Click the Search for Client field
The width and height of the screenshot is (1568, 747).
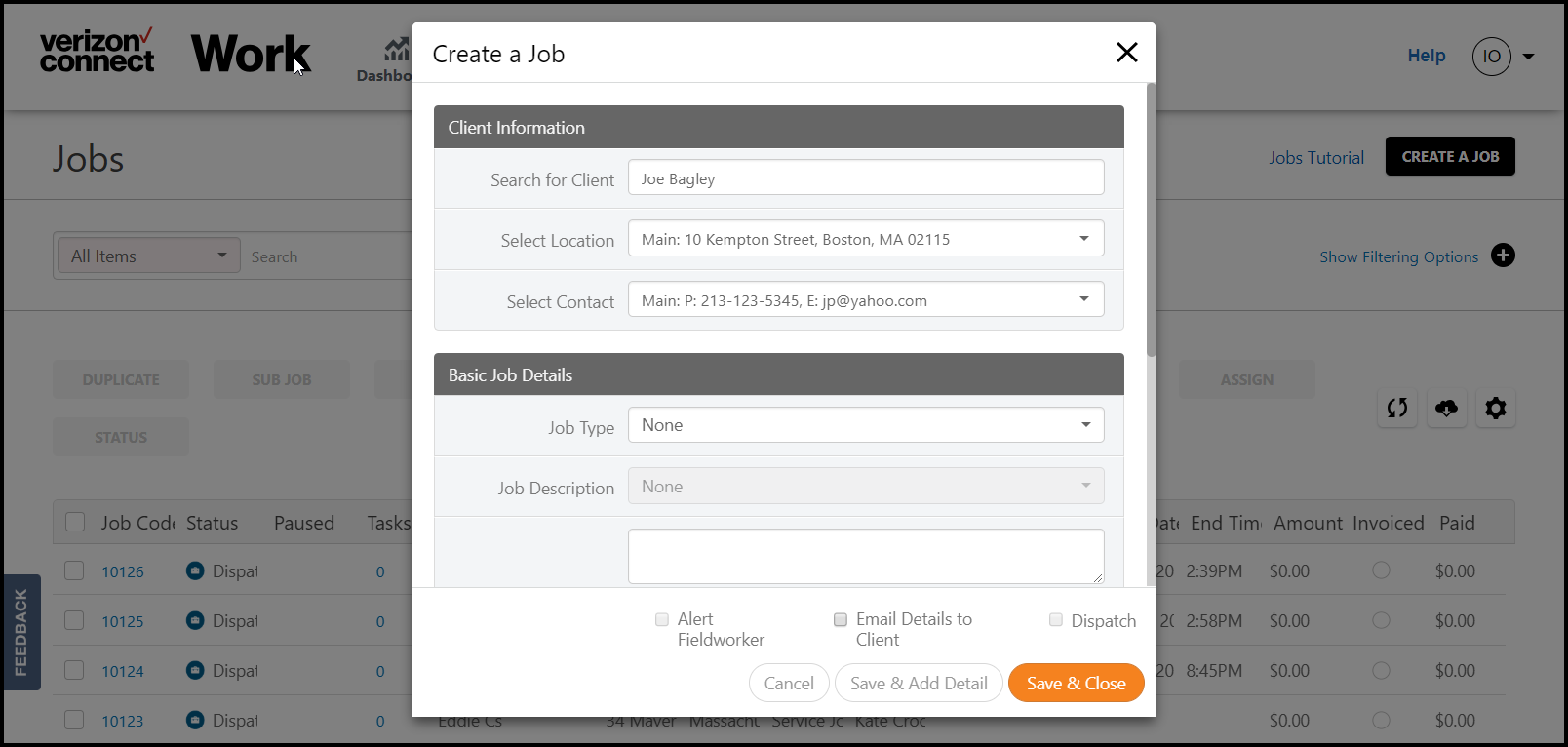click(x=866, y=178)
